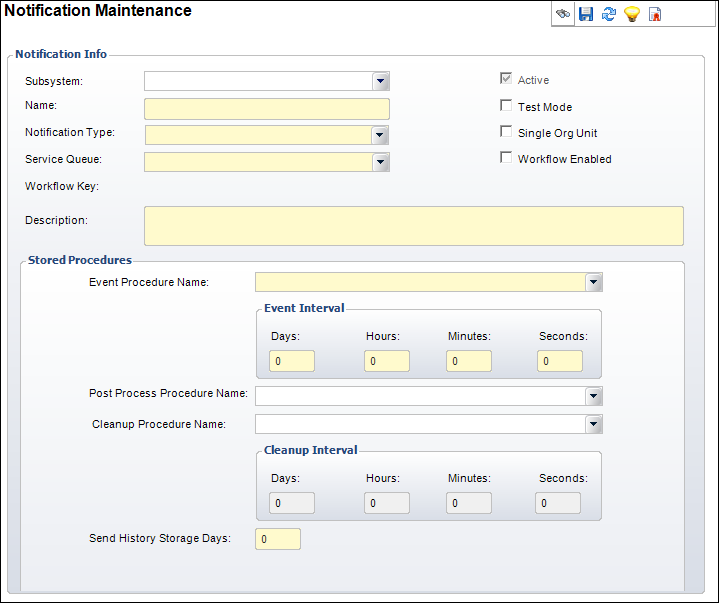Open the Service Queue dropdown list

click(380, 162)
